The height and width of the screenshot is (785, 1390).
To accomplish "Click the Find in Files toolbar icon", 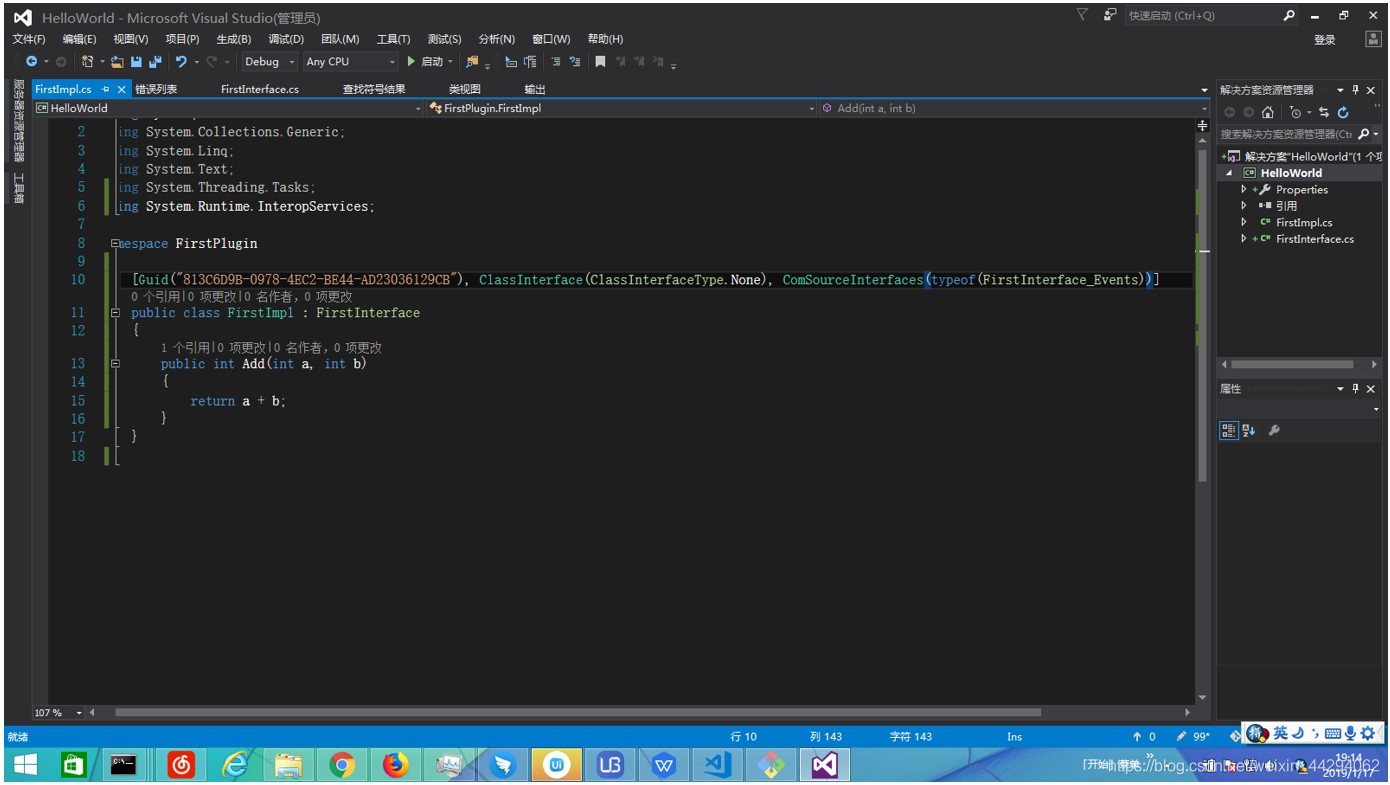I will click(x=472, y=62).
